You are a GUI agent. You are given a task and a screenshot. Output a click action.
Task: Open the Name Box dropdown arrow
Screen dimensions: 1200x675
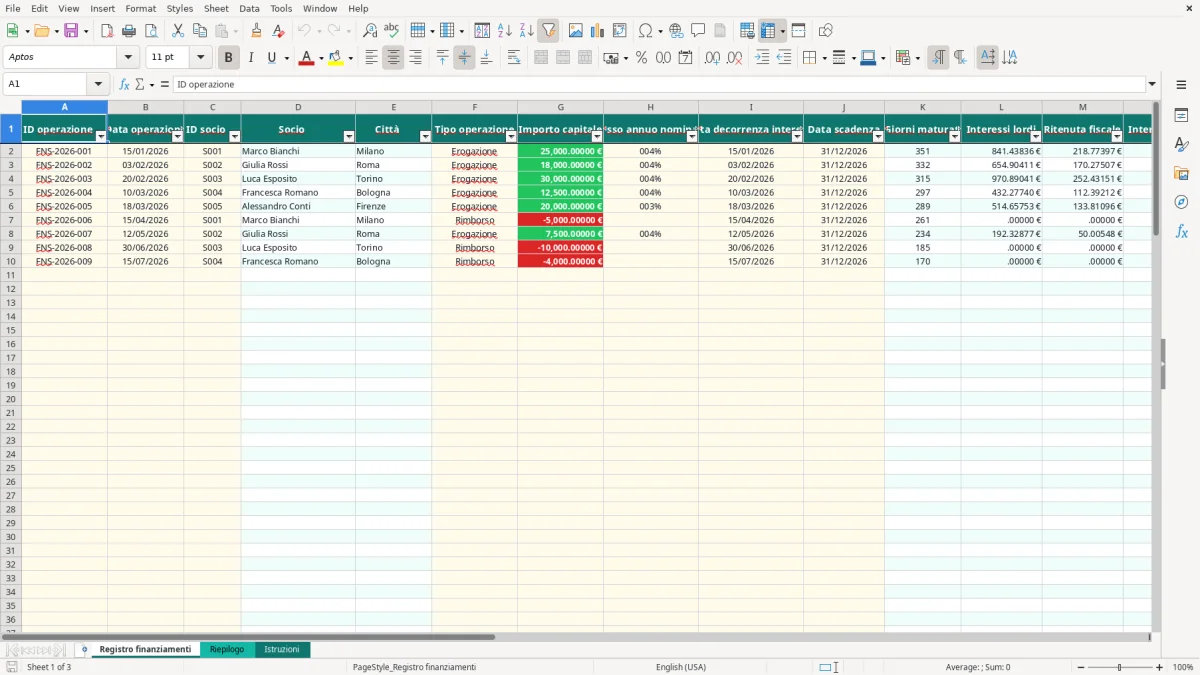pyautogui.click(x=98, y=84)
